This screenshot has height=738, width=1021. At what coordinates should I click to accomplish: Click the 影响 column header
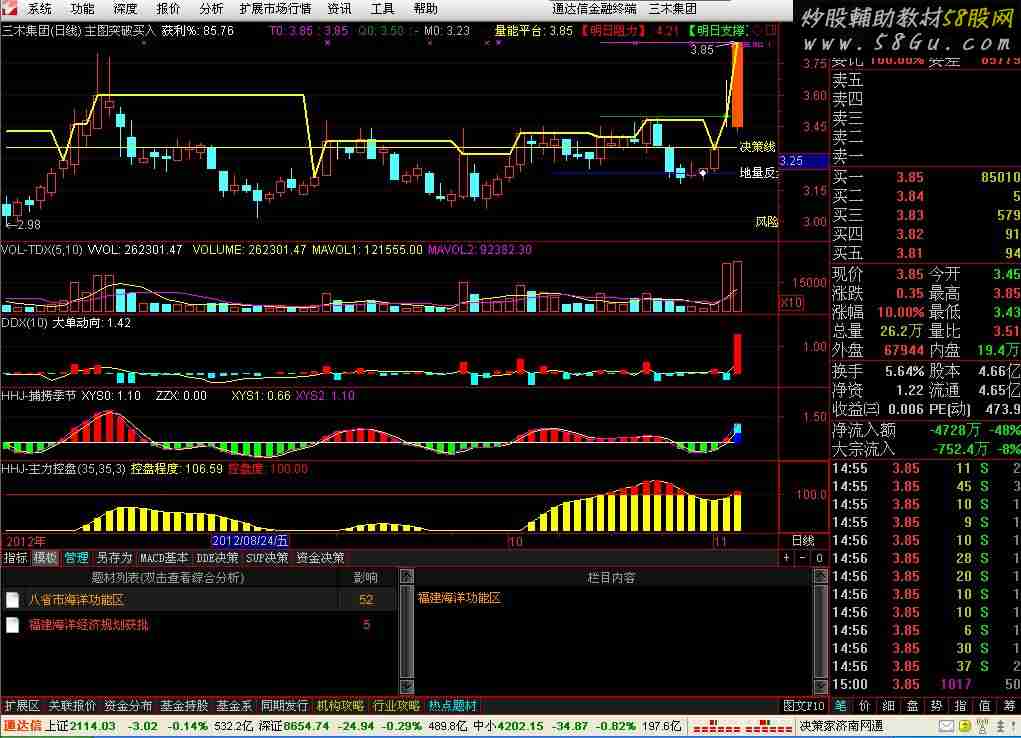coord(366,578)
